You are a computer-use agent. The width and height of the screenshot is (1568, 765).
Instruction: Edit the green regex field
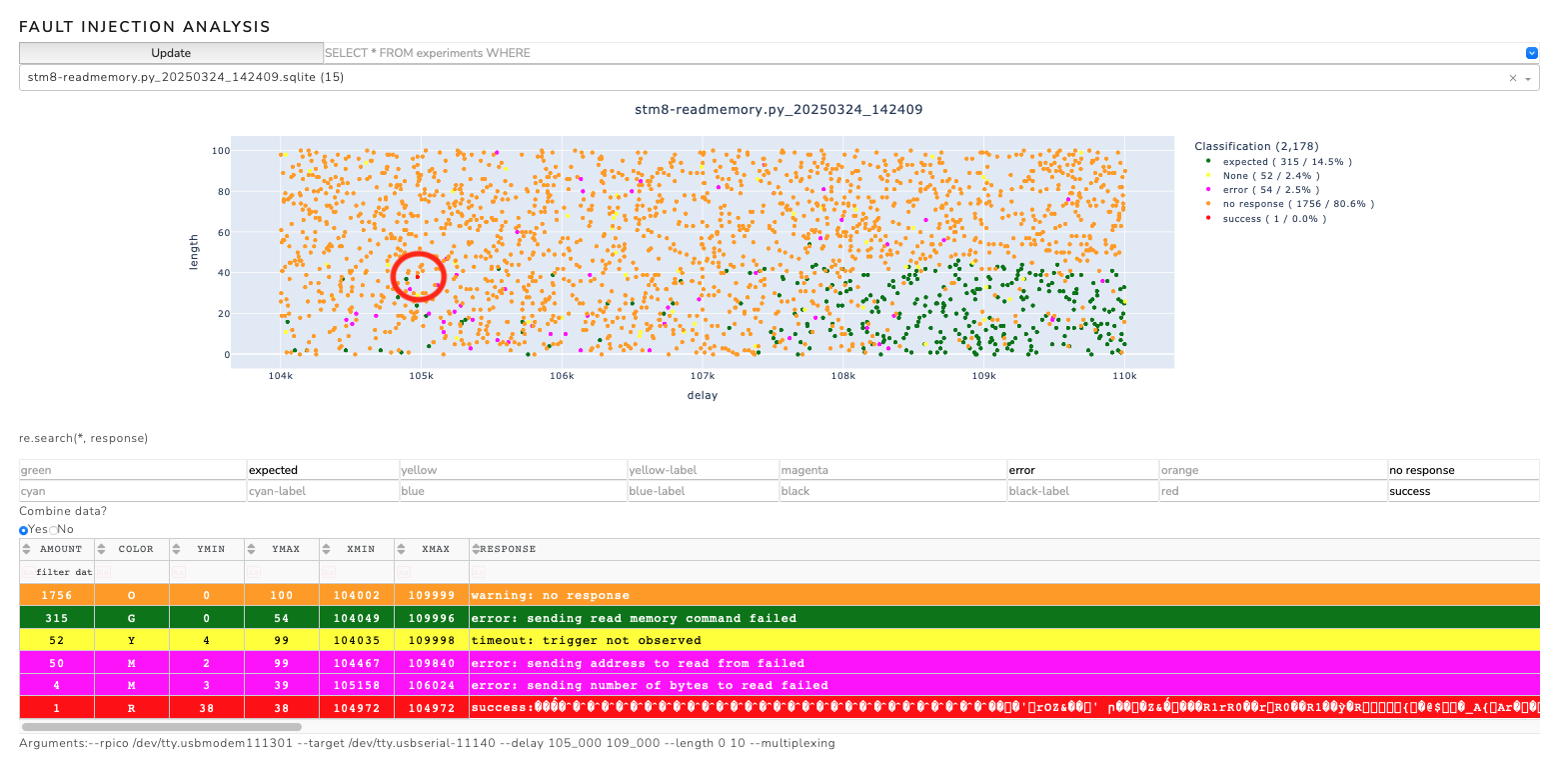(133, 470)
